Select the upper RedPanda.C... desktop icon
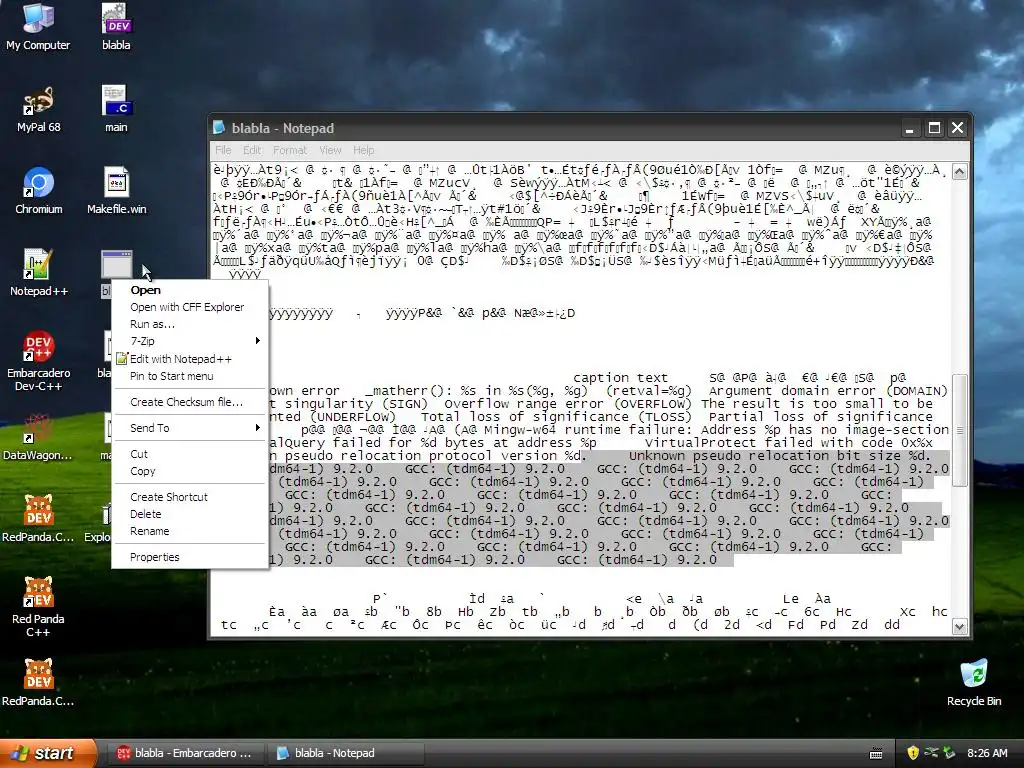 (38, 519)
